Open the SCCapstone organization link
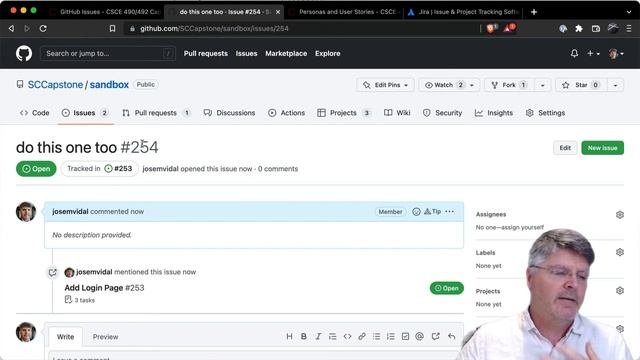This screenshot has height=360, width=640. tap(55, 84)
